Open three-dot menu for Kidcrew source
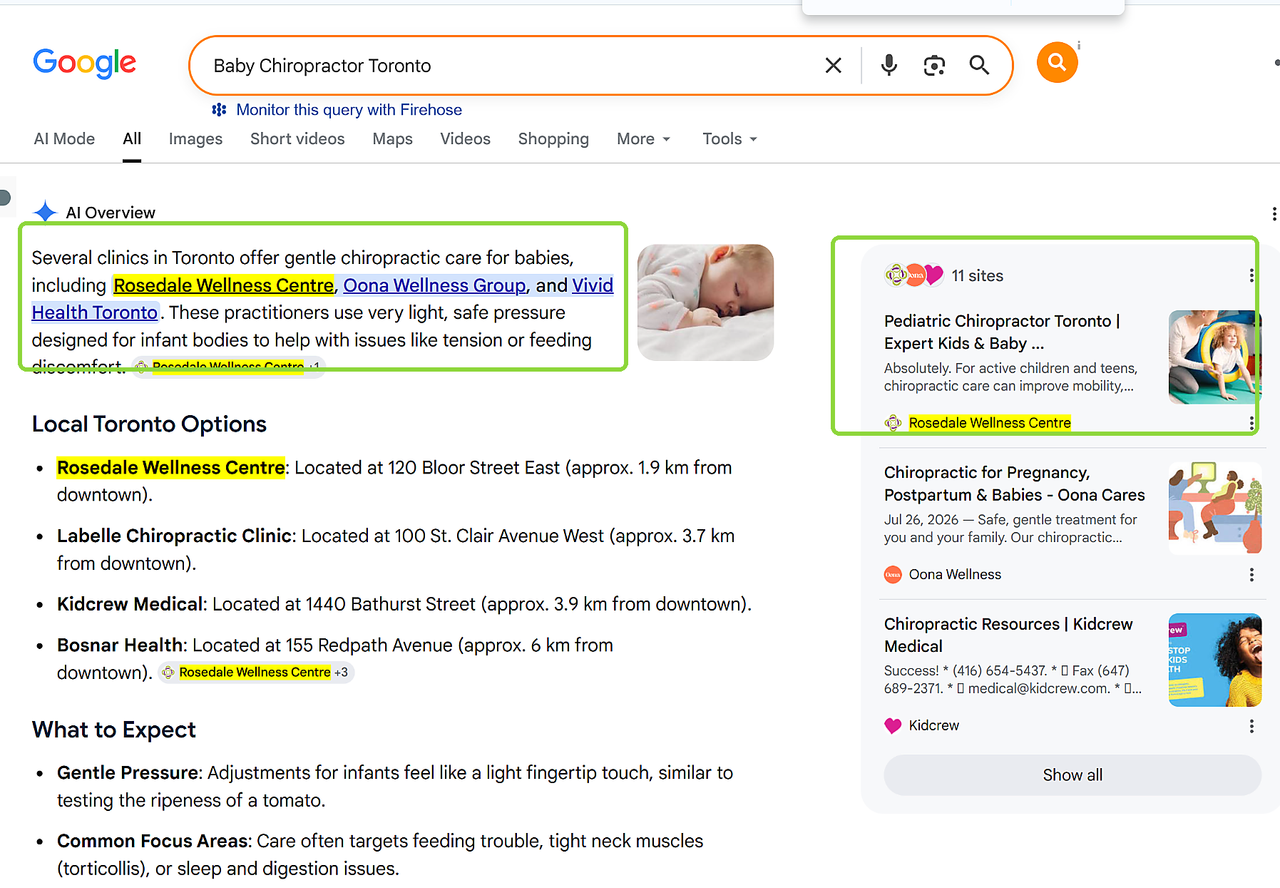This screenshot has height=888, width=1280. point(1251,727)
